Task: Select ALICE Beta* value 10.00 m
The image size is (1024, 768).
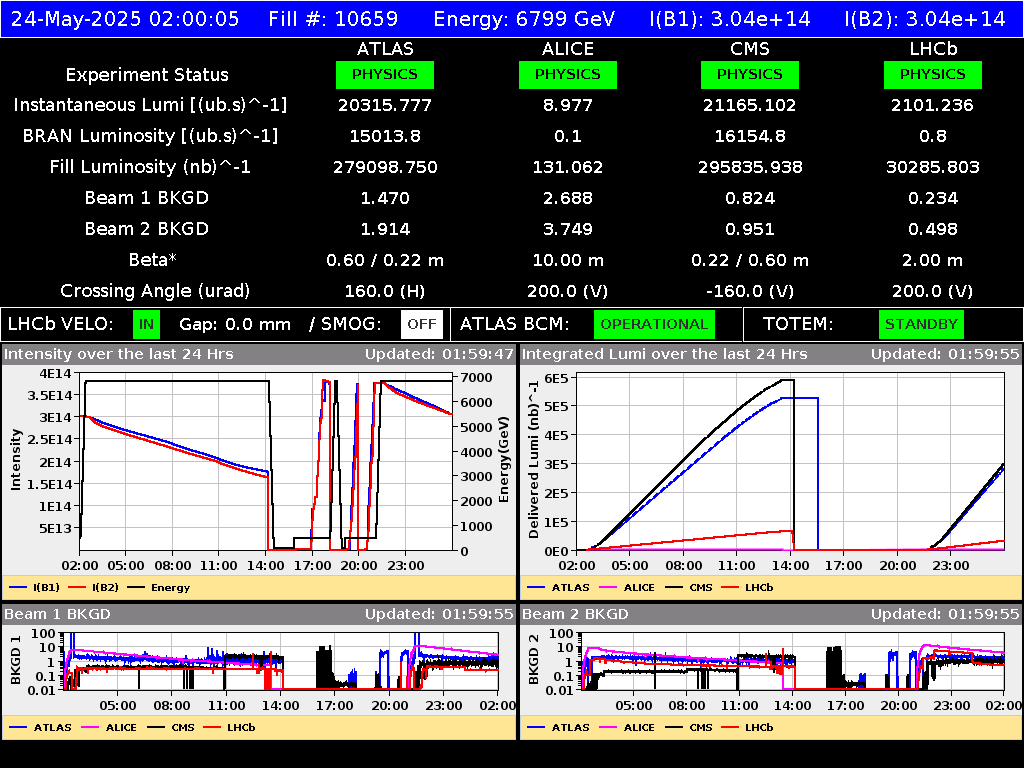Action: click(568, 260)
